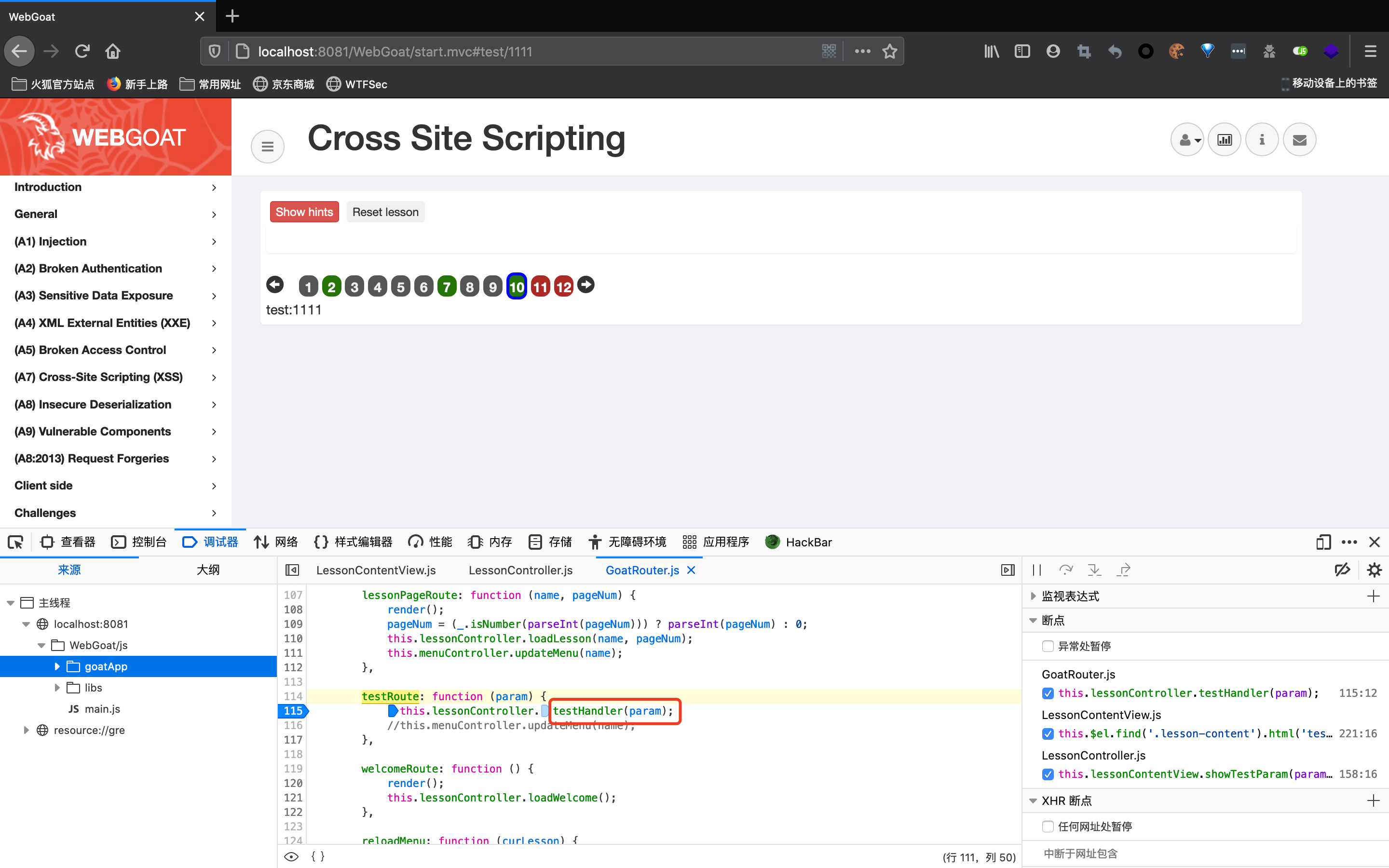The image size is (1389, 868).
Task: Click the debugger pause button
Action: 1036,570
